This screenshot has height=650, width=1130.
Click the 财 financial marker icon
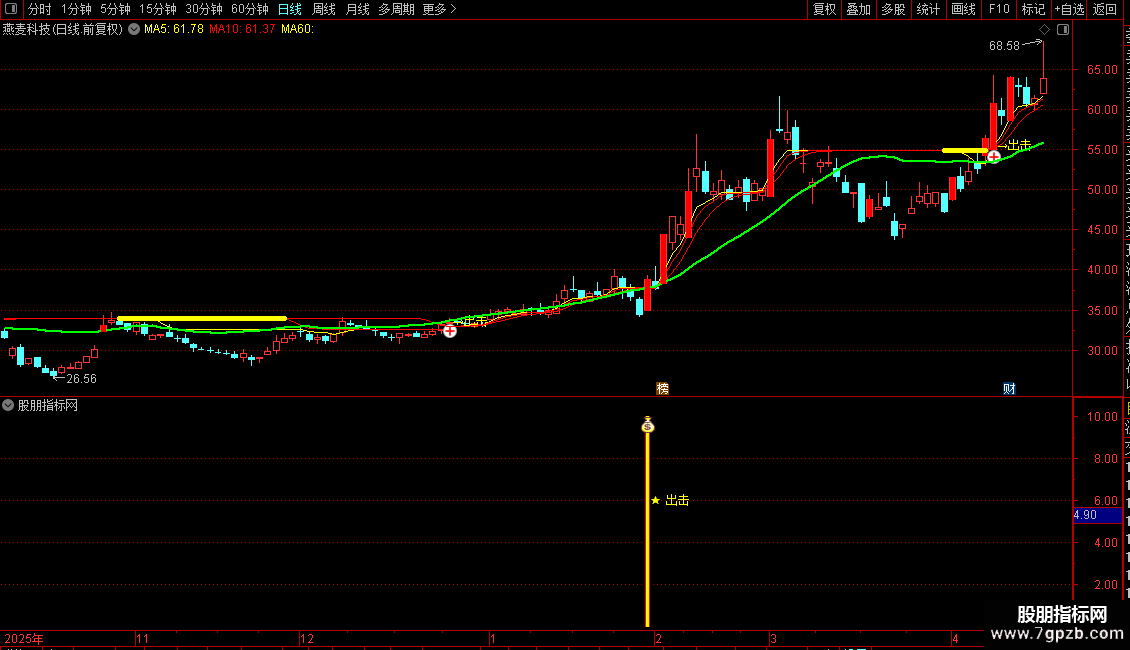(x=1009, y=388)
